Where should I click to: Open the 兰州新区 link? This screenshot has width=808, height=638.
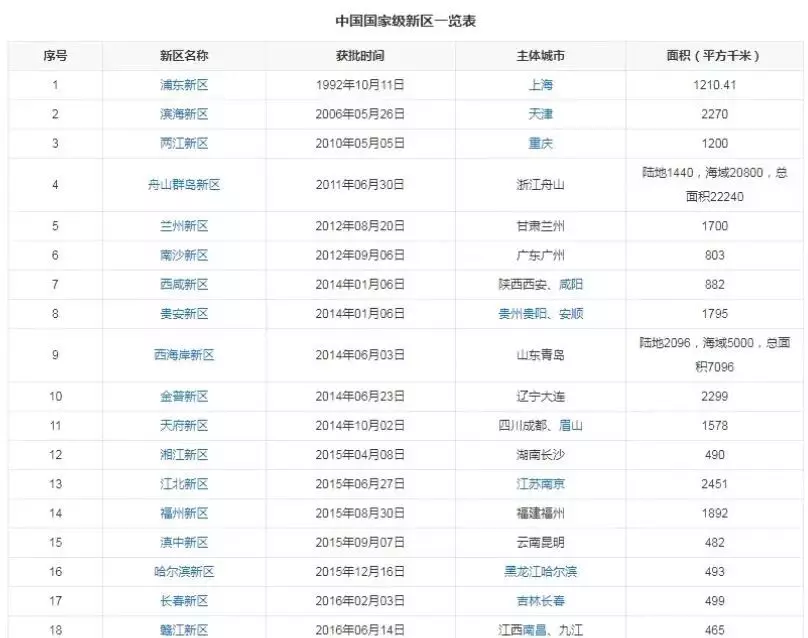[184, 226]
